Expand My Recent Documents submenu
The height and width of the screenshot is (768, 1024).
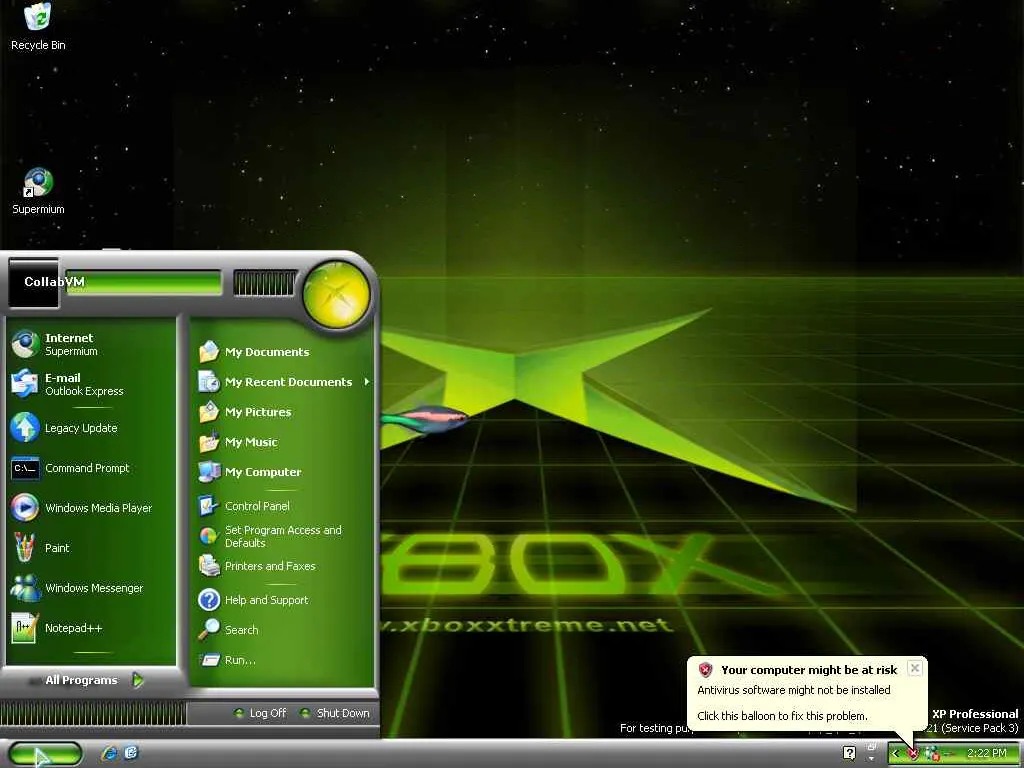283,382
